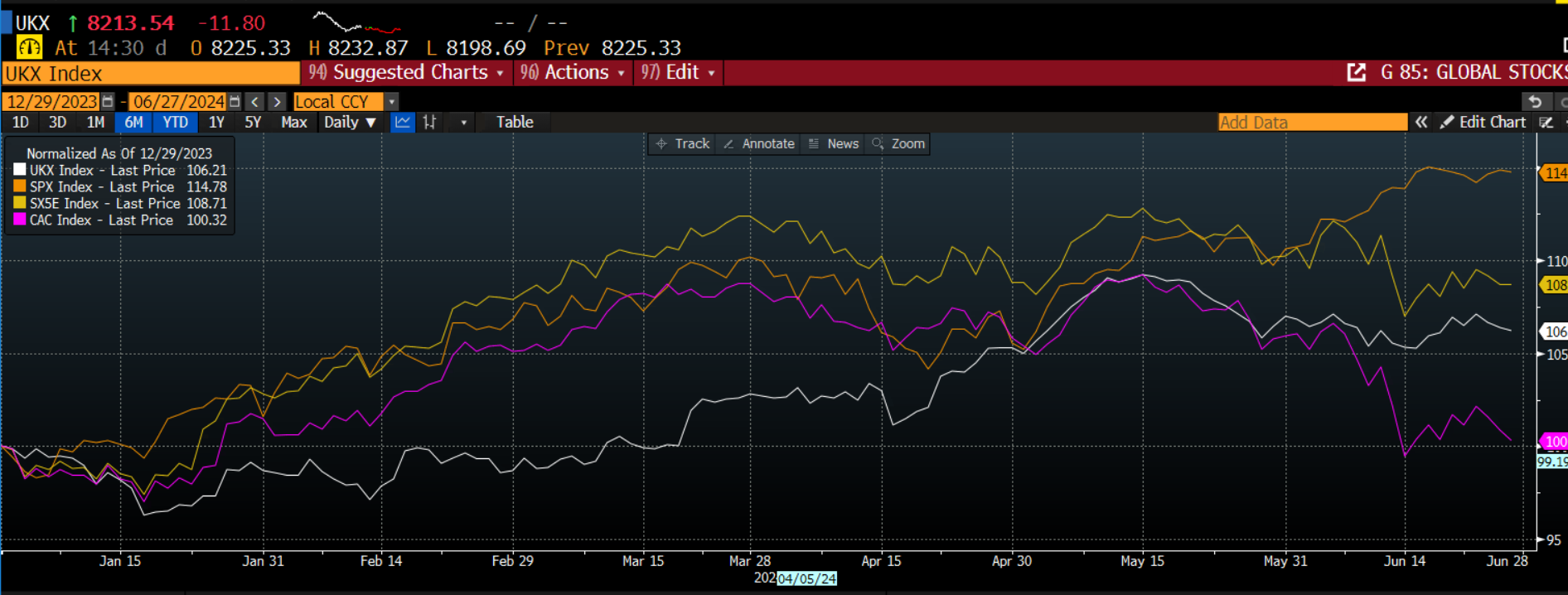The width and height of the screenshot is (1568, 595).
Task: Open the Edit menu
Action: coord(678,73)
